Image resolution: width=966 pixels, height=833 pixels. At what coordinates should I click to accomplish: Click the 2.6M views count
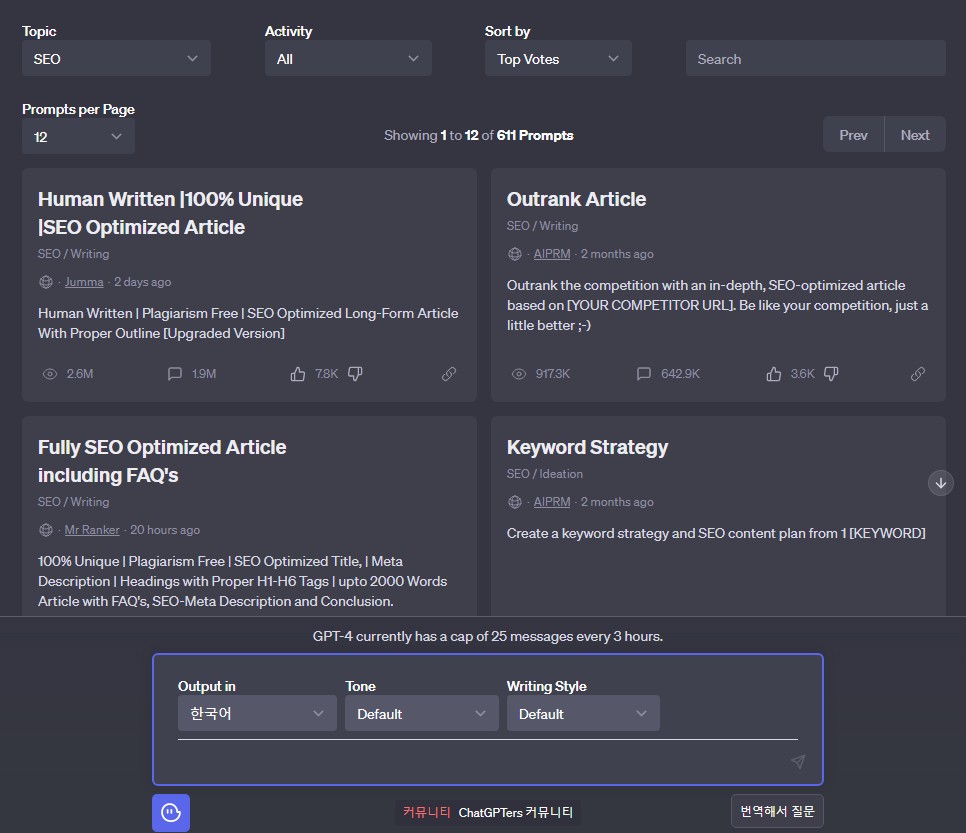[80, 374]
